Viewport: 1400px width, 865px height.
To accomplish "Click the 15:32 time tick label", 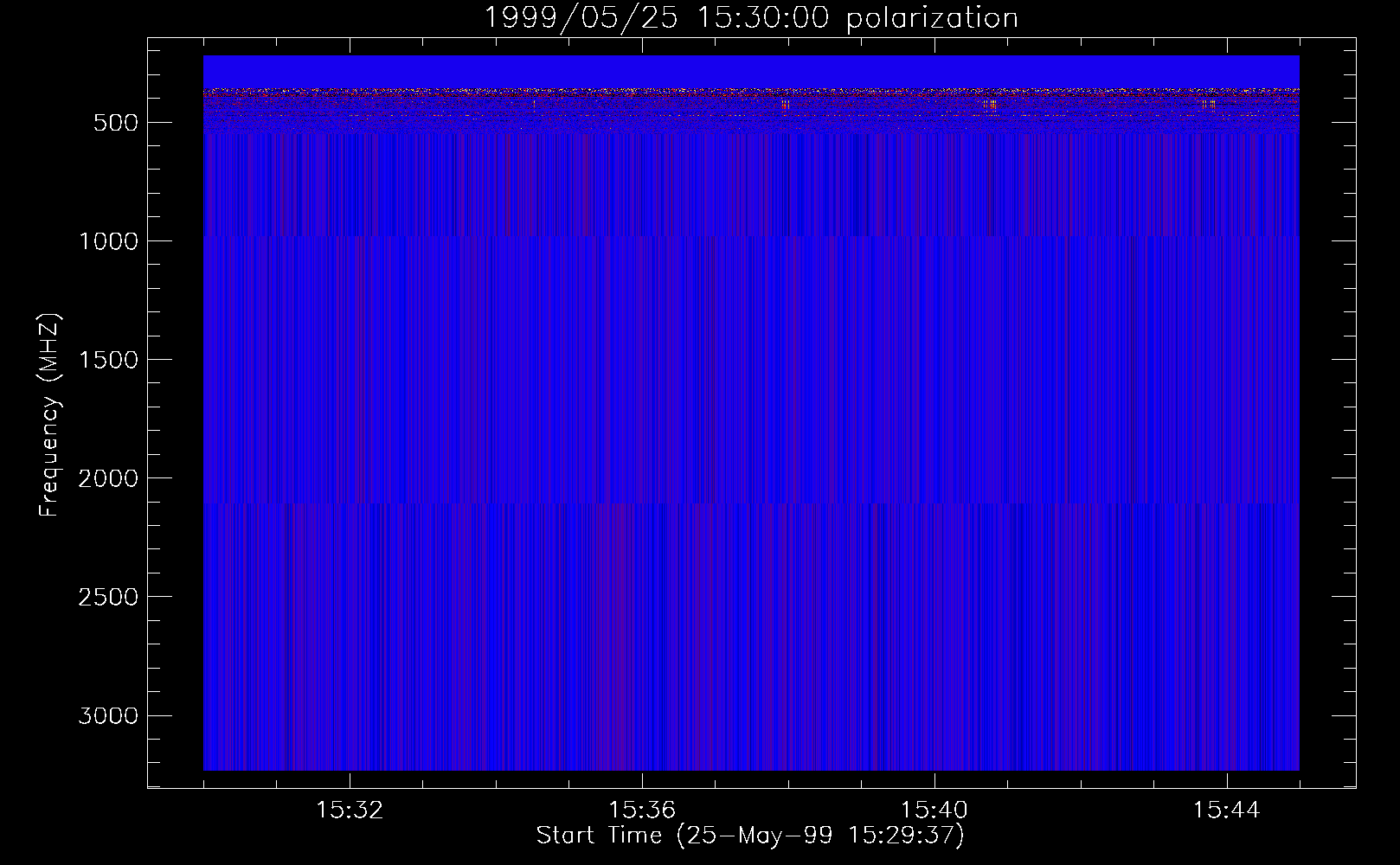I will (x=350, y=811).
